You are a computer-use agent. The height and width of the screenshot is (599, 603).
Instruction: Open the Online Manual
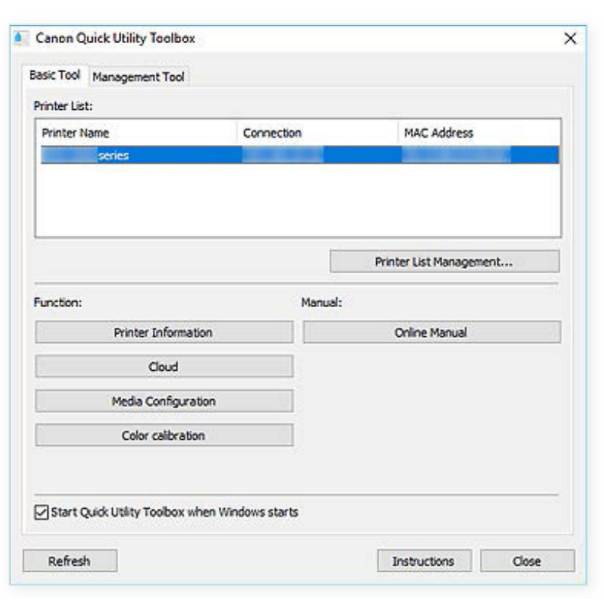[431, 332]
